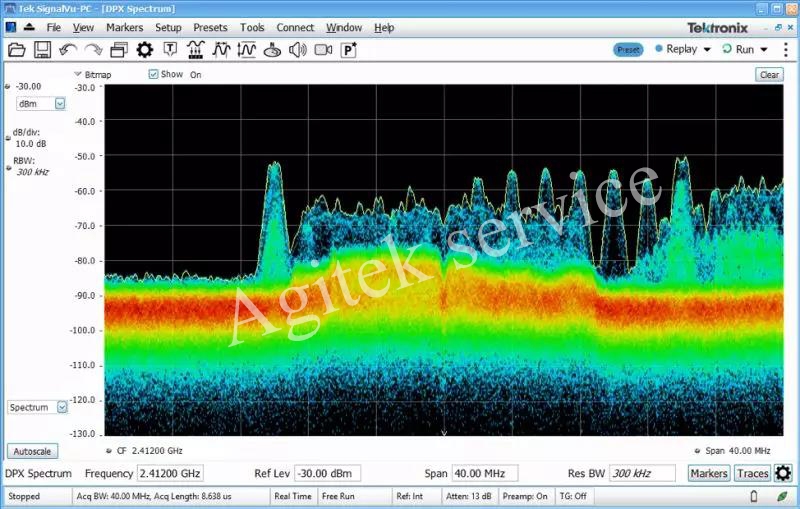
Task: Open settings with the toolbar gear icon
Action: [x=145, y=49]
